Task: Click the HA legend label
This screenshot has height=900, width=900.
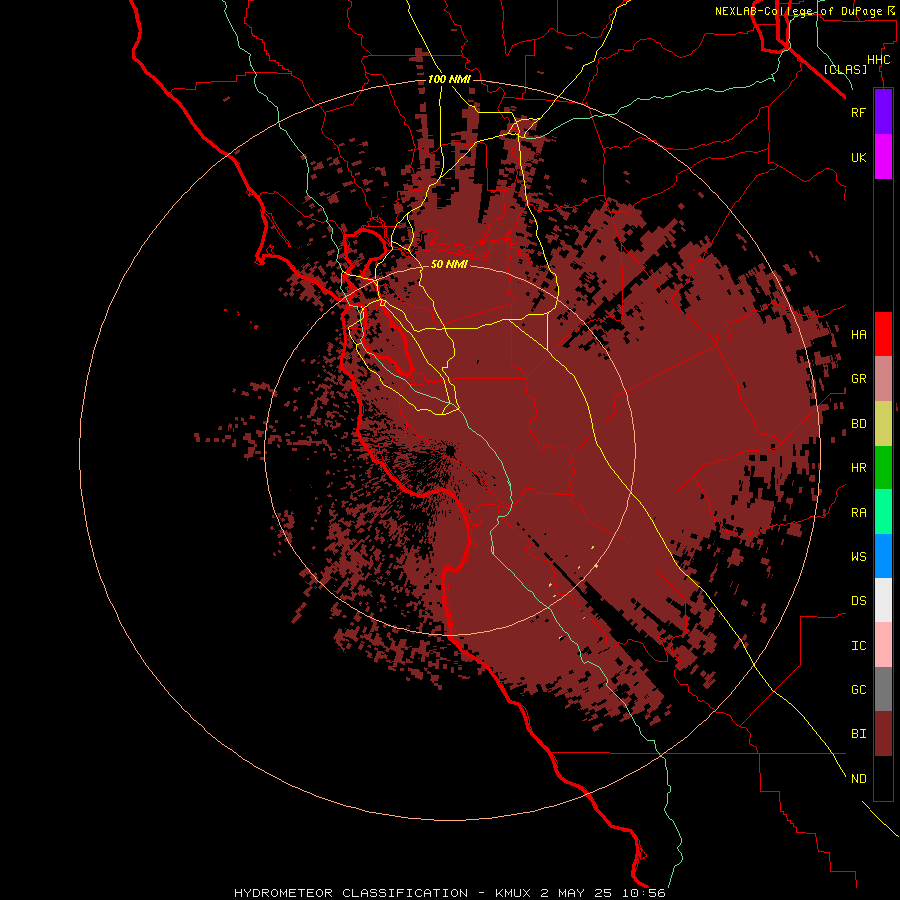Action: click(x=858, y=335)
